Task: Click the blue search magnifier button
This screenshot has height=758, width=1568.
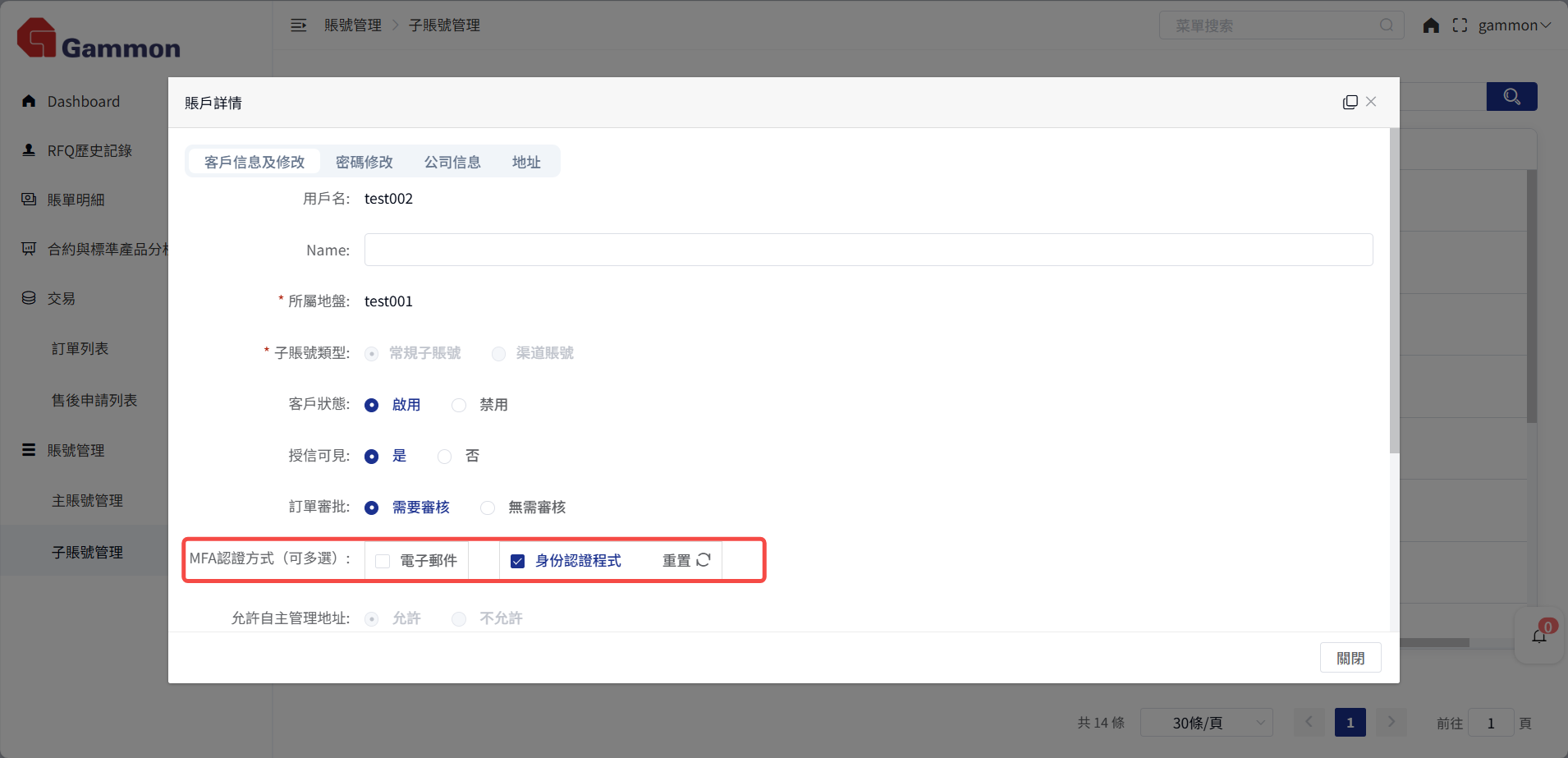Action: [1511, 97]
